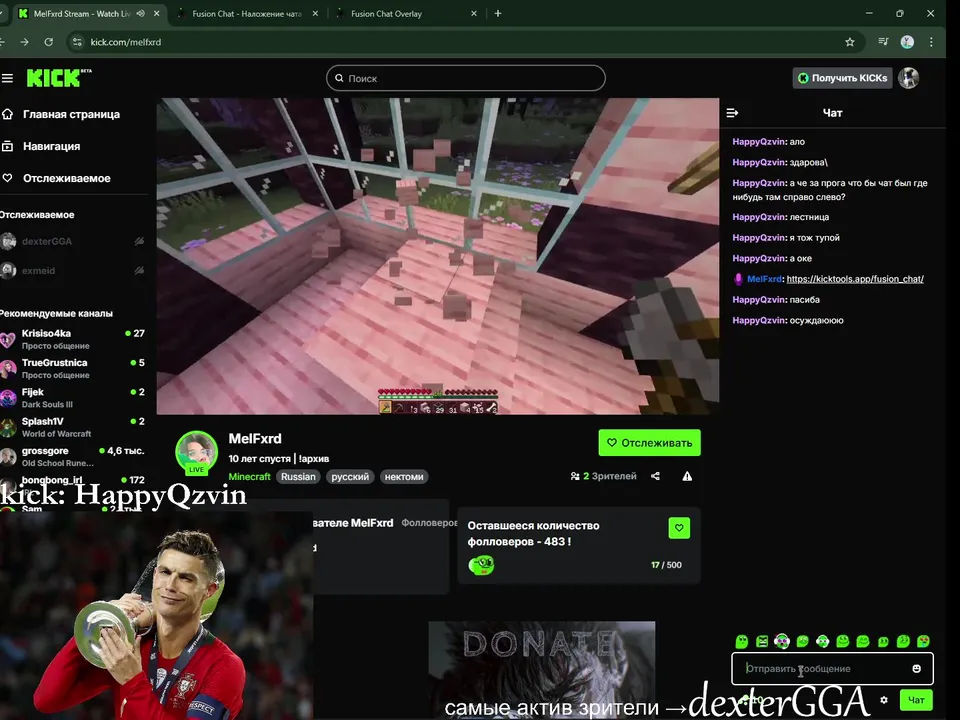Send message with green Чат button
The width and height of the screenshot is (960, 720).
[x=916, y=700]
